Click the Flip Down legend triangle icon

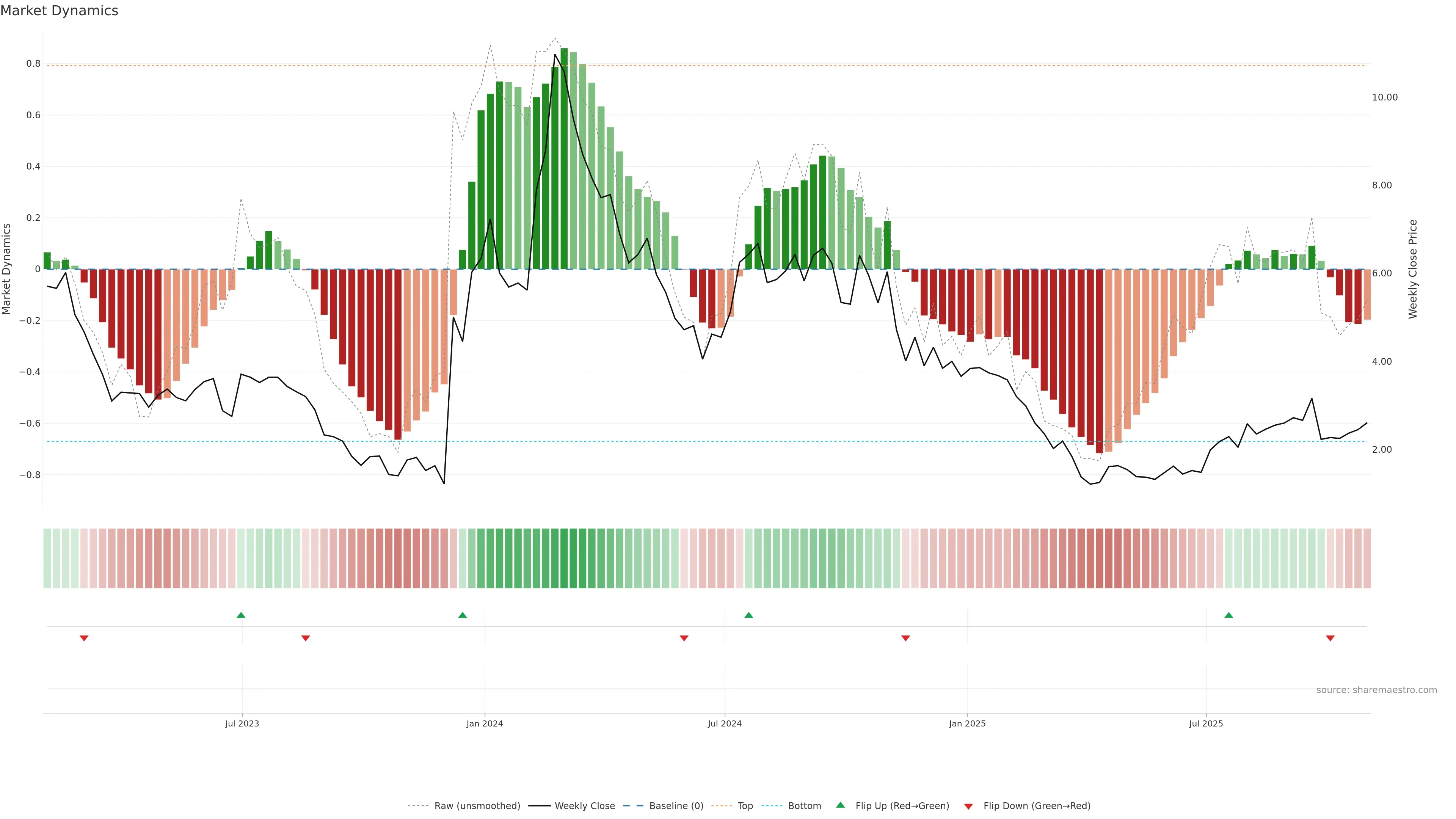pyautogui.click(x=968, y=806)
